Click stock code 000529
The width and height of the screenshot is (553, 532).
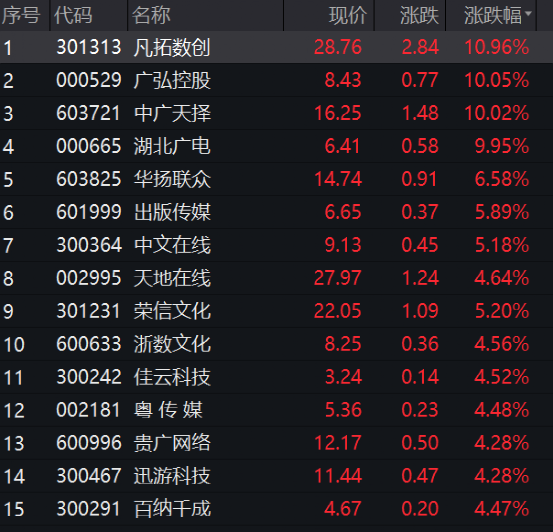coord(89,80)
